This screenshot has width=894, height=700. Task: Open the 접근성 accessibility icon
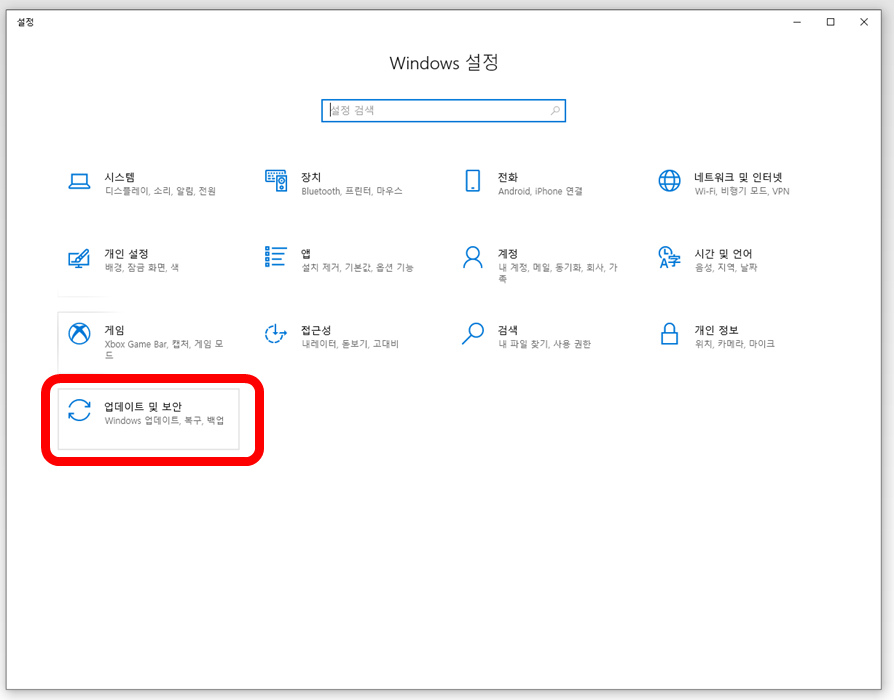[276, 333]
